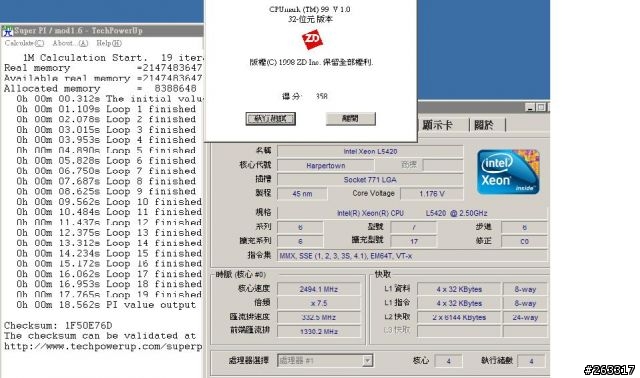This screenshot has width=640, height=378.
Task: Click the PI value output line
Action: click(106, 305)
